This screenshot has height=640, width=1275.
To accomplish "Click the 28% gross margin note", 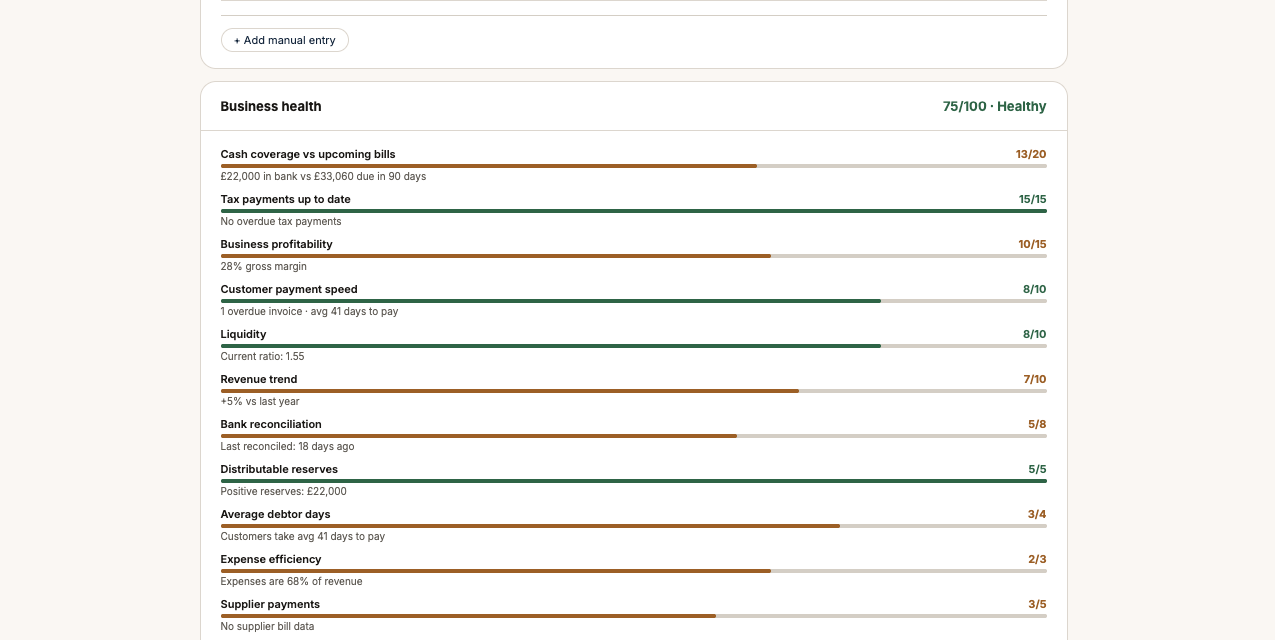I will pos(264,266).
